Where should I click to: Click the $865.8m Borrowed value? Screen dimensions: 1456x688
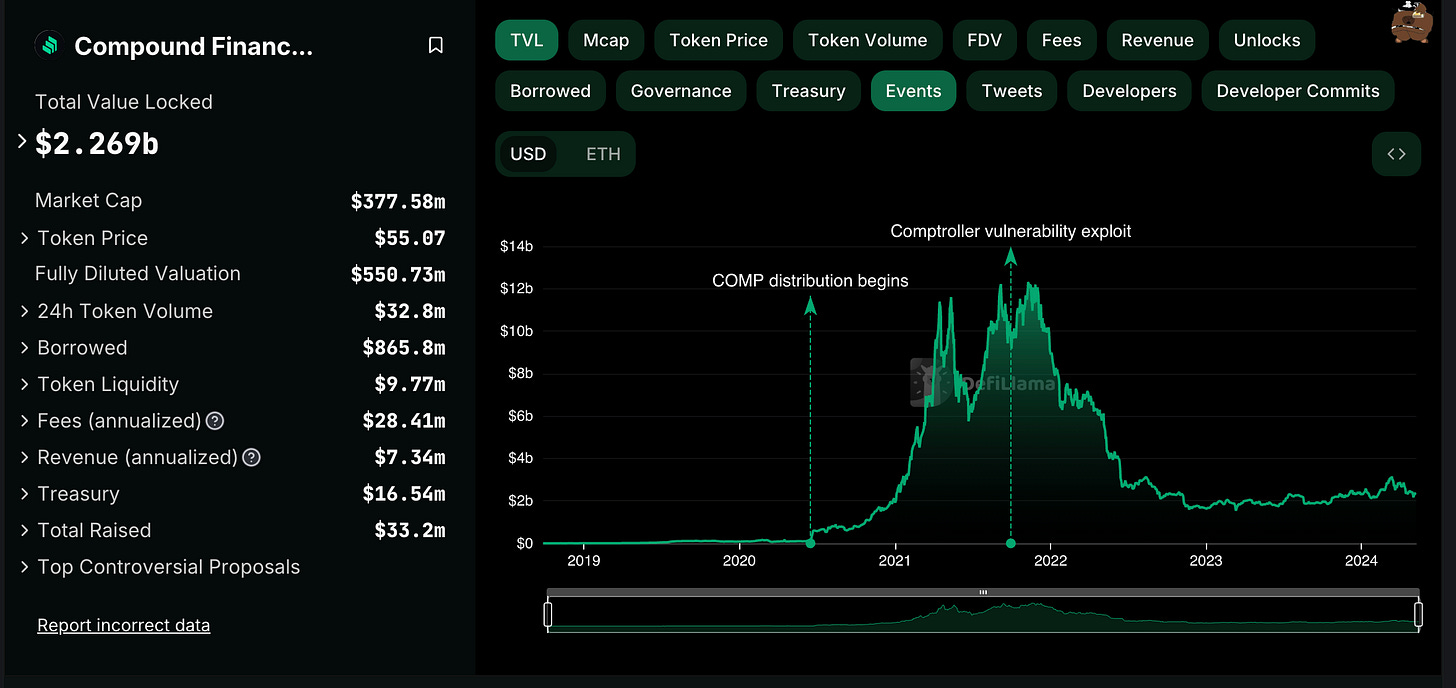(x=404, y=348)
